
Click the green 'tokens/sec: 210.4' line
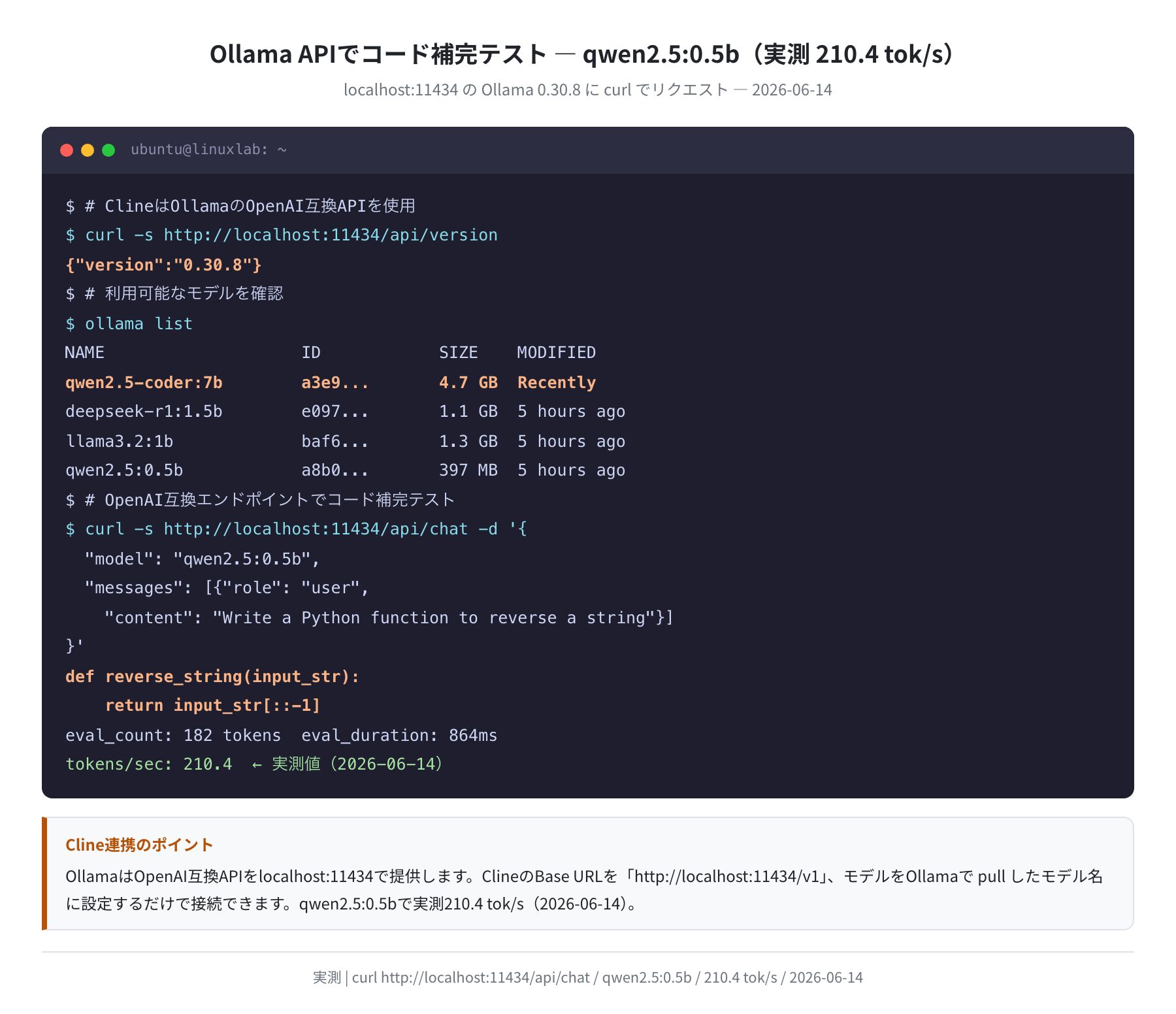(x=255, y=764)
